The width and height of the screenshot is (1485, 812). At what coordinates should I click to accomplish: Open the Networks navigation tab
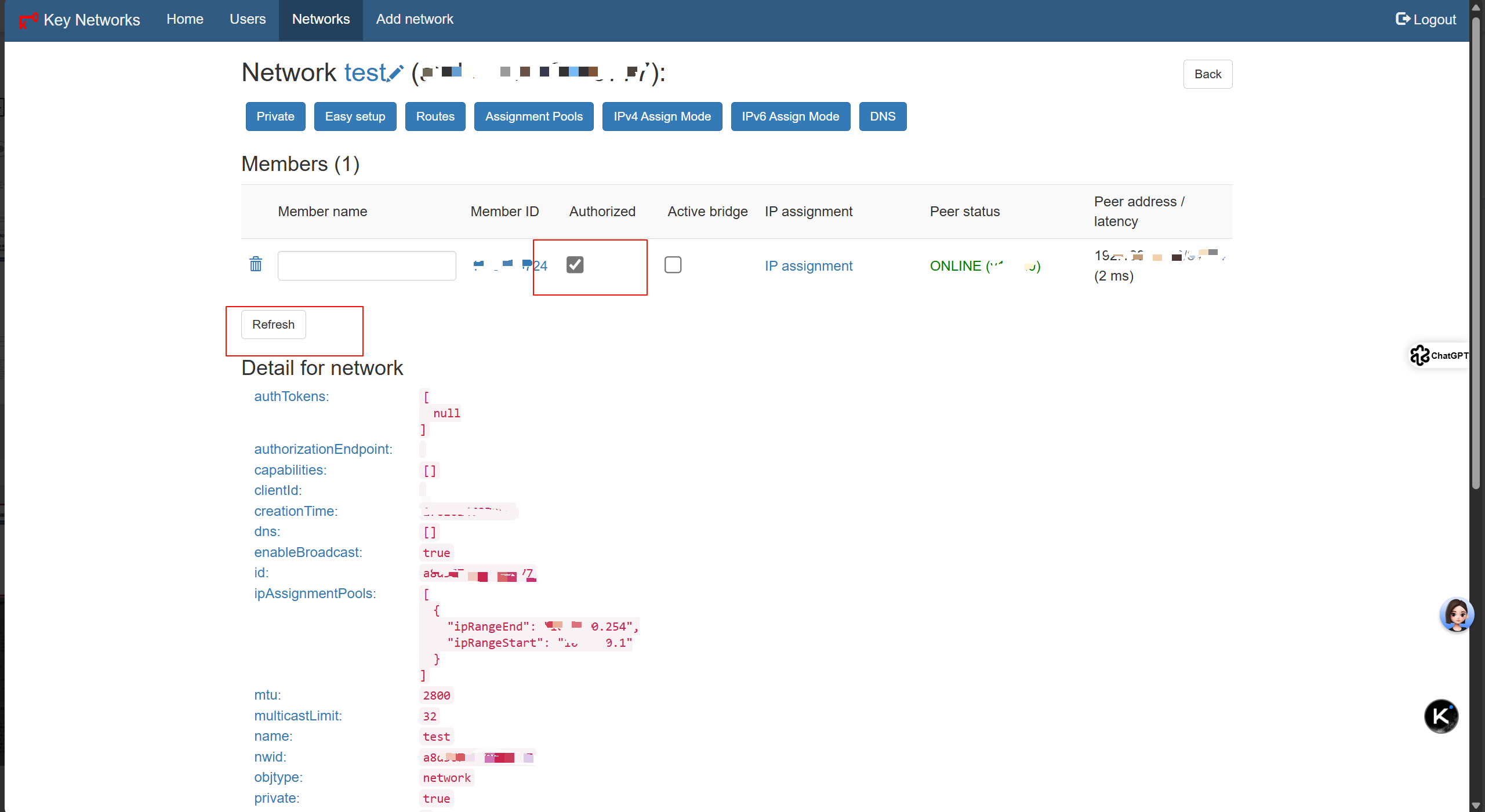[321, 19]
